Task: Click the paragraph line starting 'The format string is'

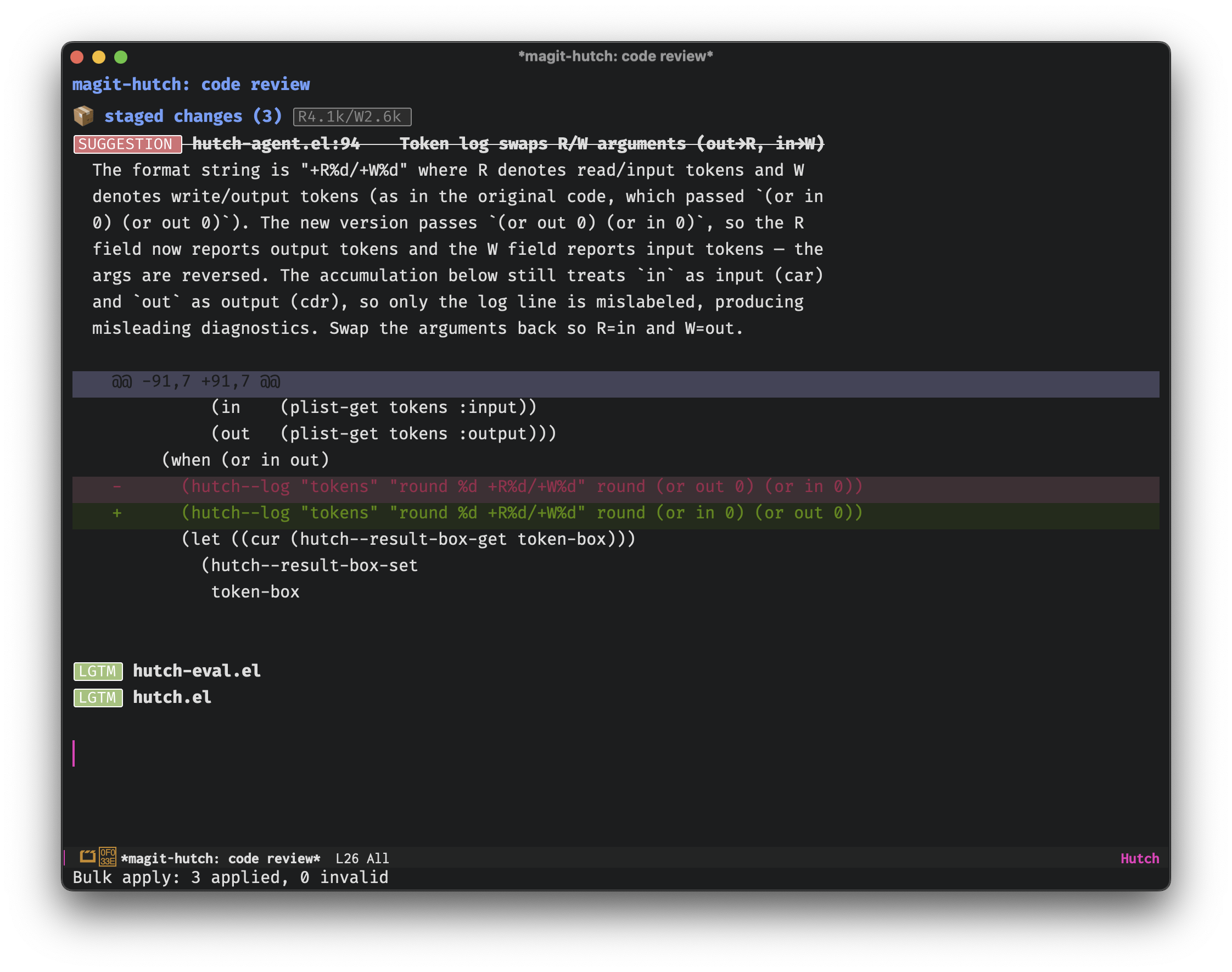Action: pyautogui.click(x=448, y=170)
